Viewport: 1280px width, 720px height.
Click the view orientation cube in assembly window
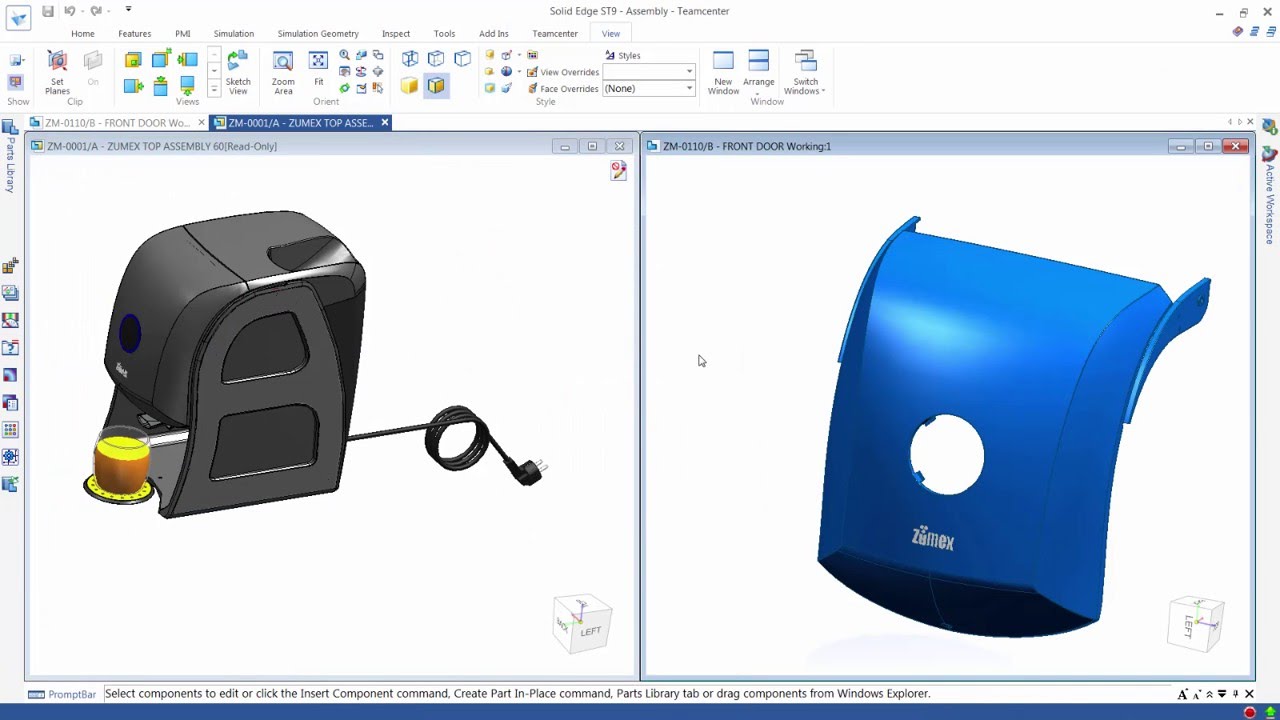(x=582, y=625)
